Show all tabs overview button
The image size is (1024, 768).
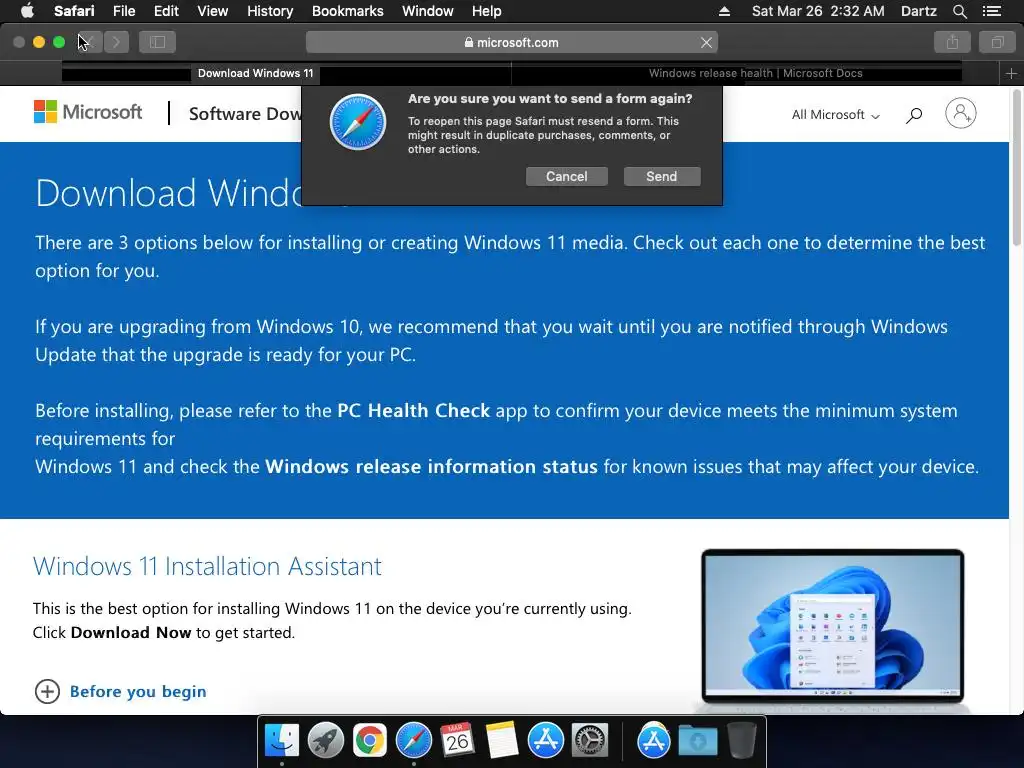997,42
